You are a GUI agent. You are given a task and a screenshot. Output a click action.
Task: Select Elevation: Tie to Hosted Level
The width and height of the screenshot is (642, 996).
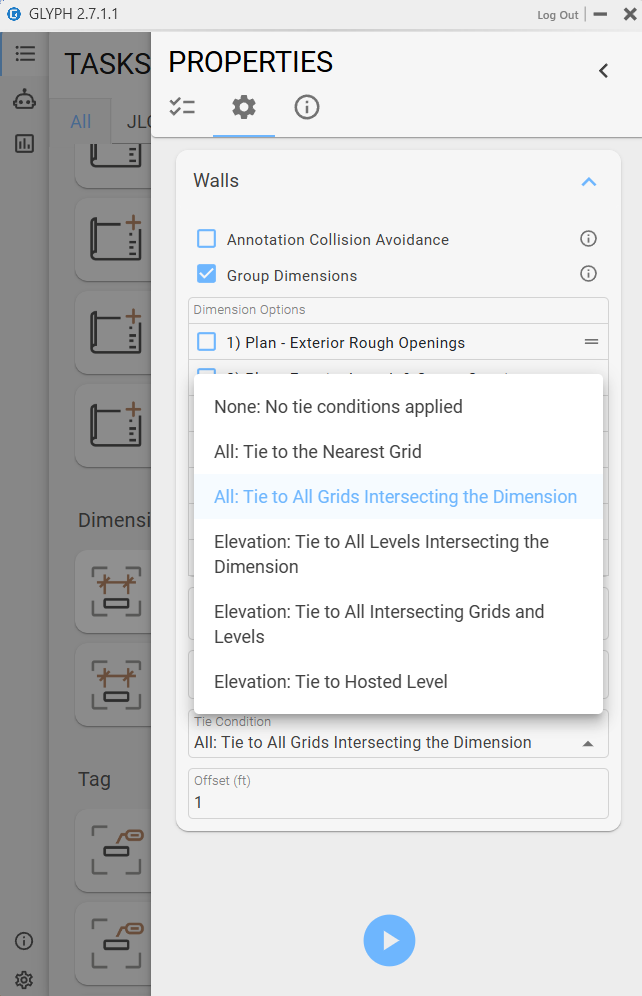(331, 682)
